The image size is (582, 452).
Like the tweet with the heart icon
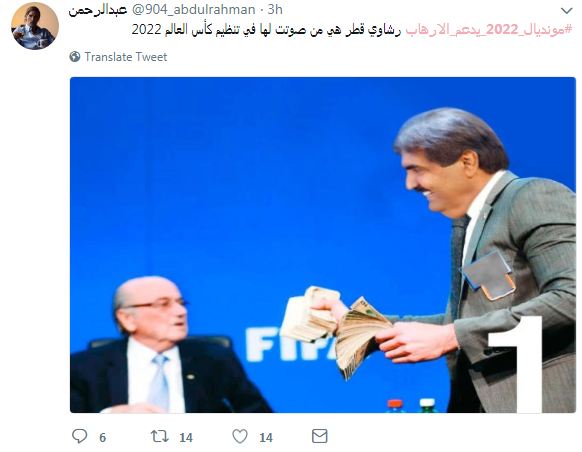pos(240,436)
